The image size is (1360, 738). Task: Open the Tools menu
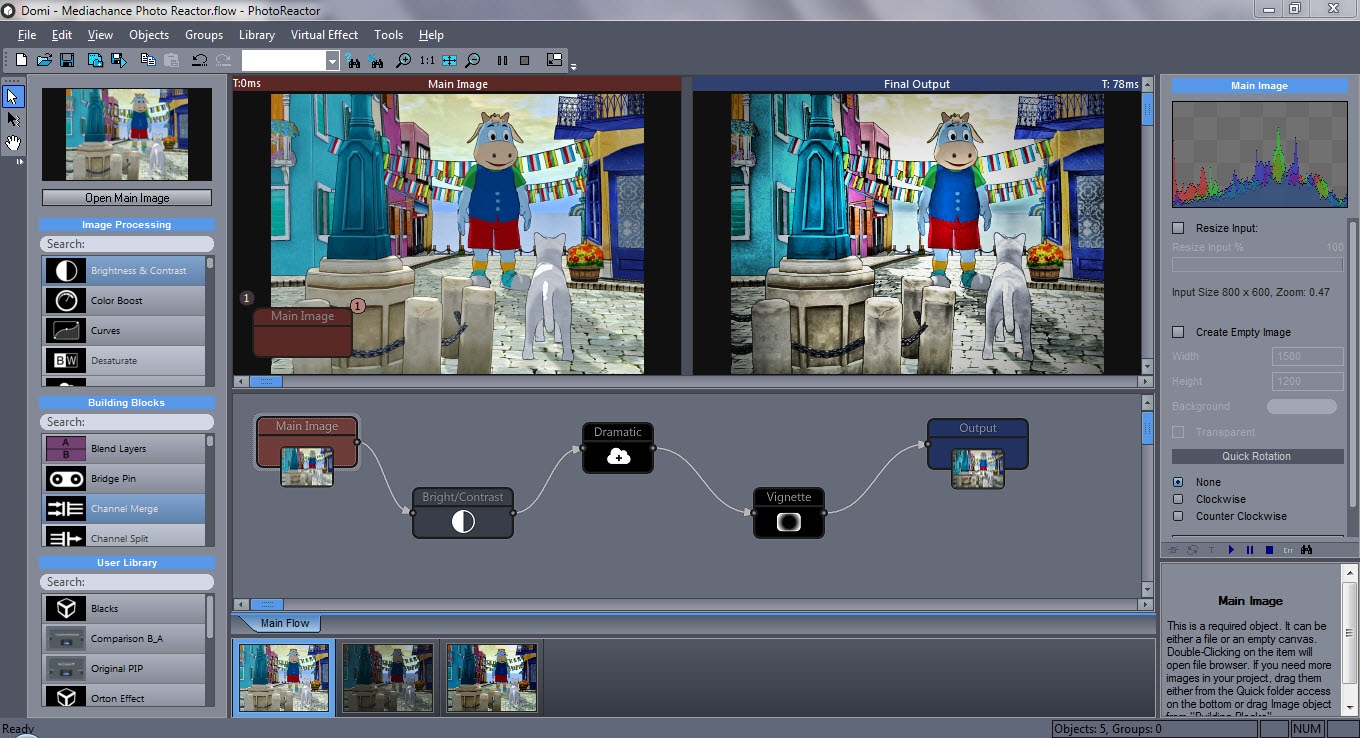pos(388,35)
